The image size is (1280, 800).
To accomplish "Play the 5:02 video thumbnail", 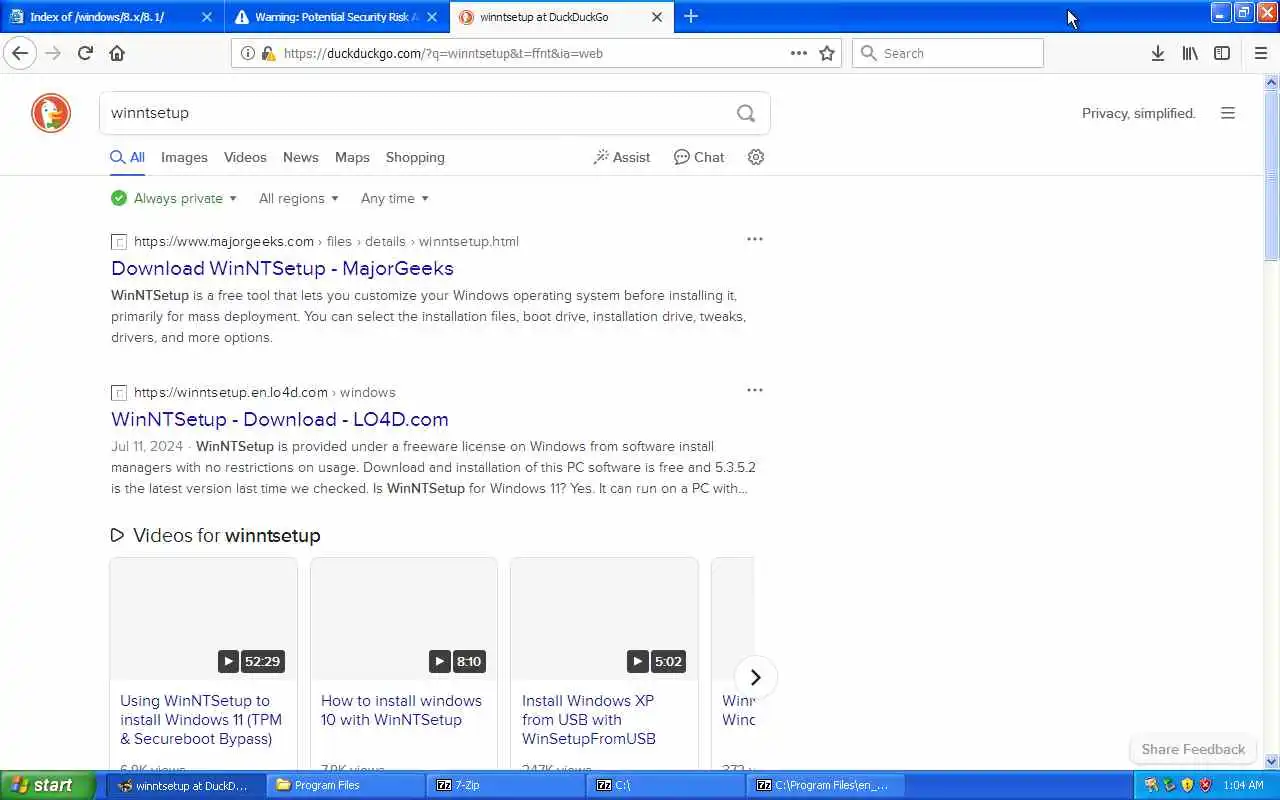I will pos(604,619).
